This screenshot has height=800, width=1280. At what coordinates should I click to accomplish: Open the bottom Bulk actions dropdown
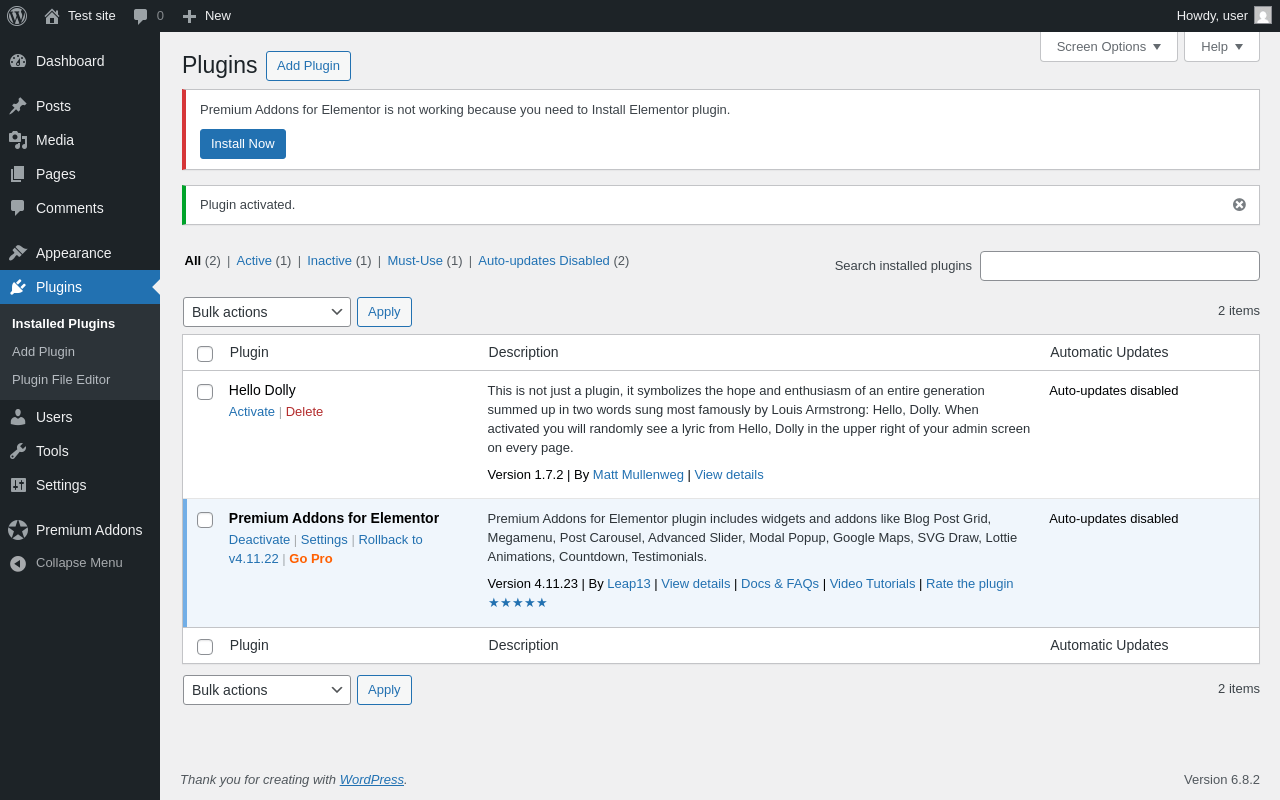(x=267, y=690)
